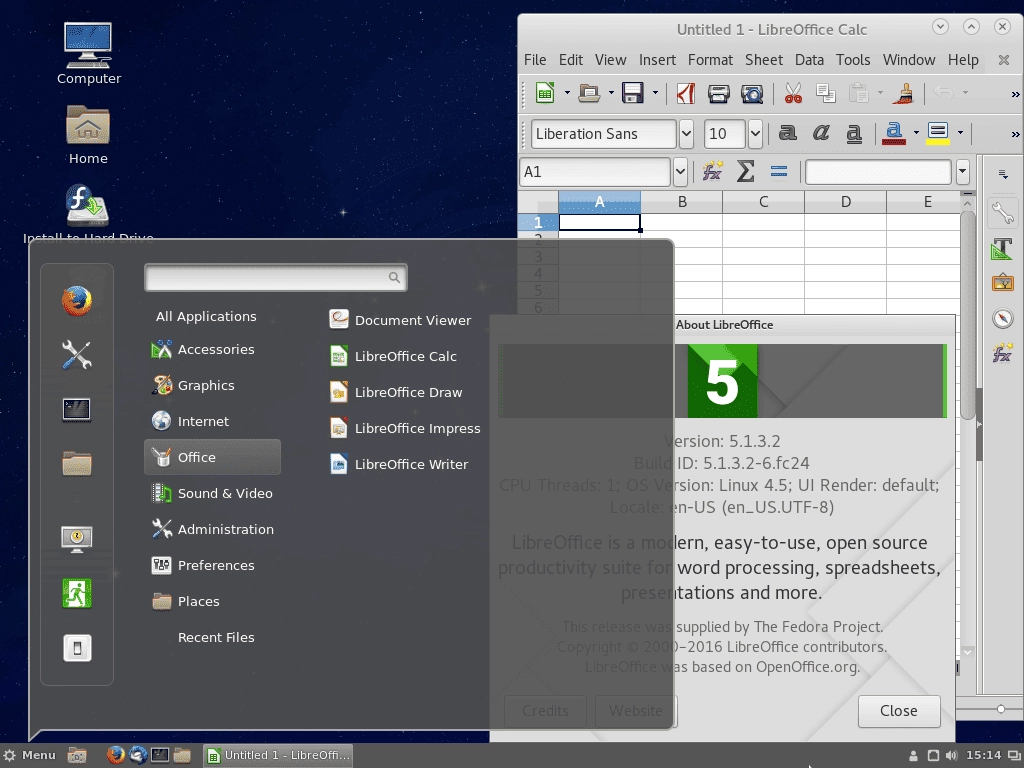This screenshot has width=1024, height=768.
Task: Click the zoom slider handle in Calc
Action: pos(1000,709)
